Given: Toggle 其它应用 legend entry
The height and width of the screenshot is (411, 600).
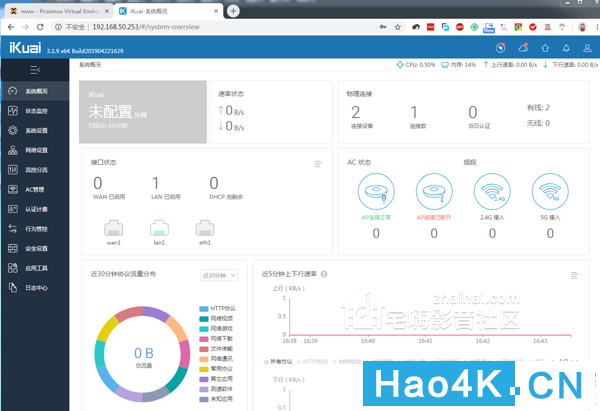Looking at the screenshot, I should pos(216,379).
